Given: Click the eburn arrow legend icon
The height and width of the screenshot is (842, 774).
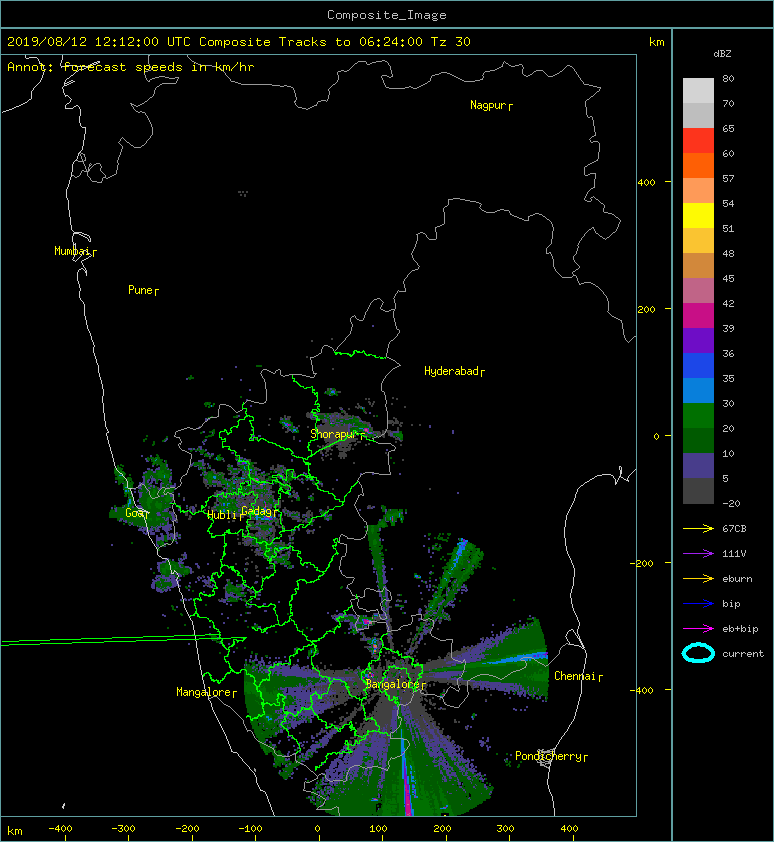Looking at the screenshot, I should (x=698, y=579).
